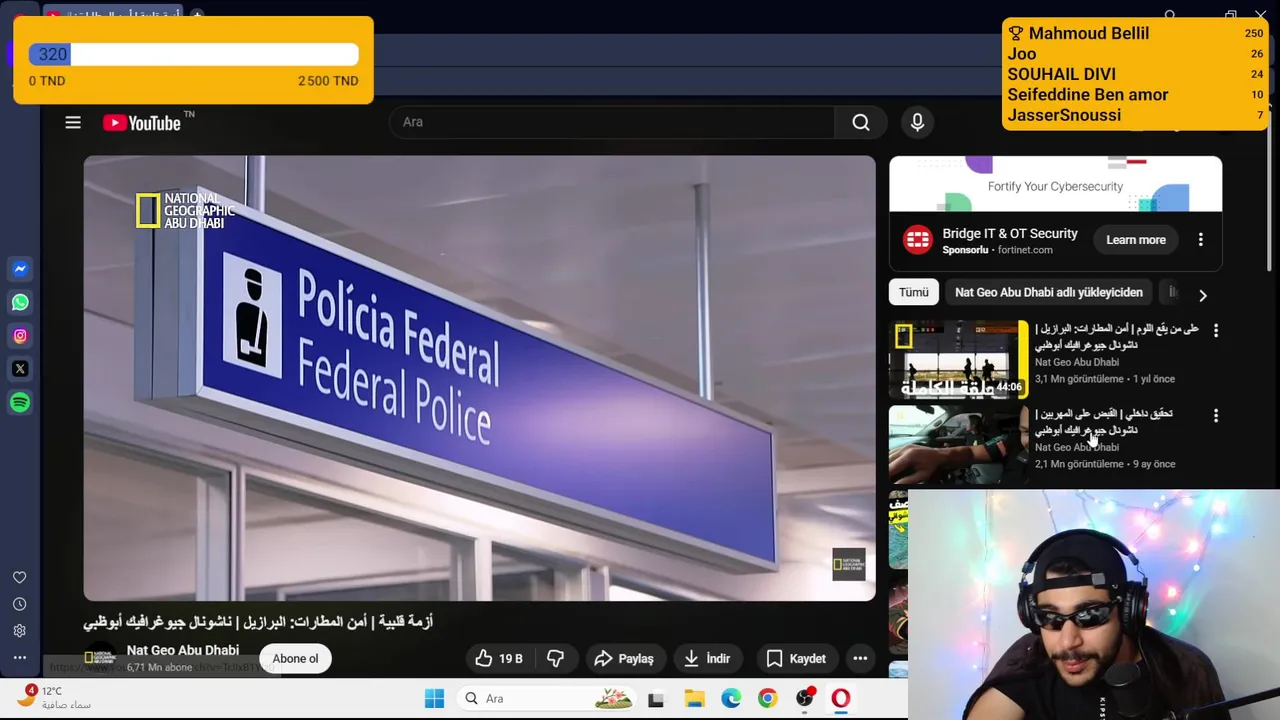Open the Nat Geo Abu Dhabi channel name

[183, 650]
